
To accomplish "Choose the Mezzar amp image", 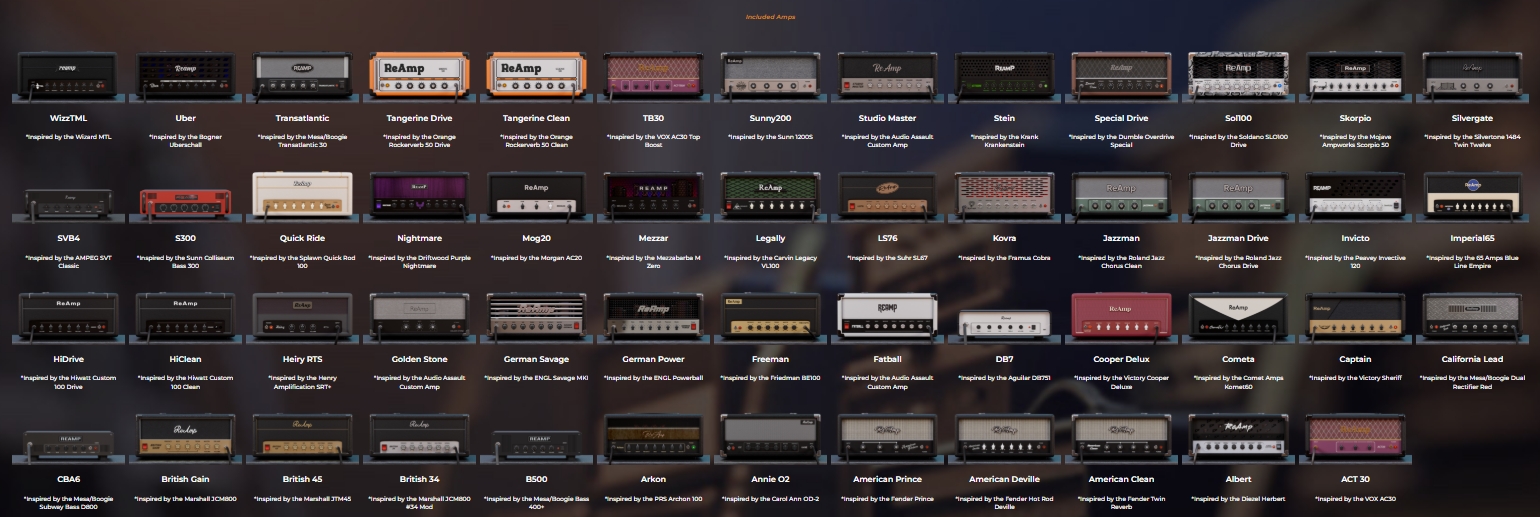I will (x=653, y=195).
